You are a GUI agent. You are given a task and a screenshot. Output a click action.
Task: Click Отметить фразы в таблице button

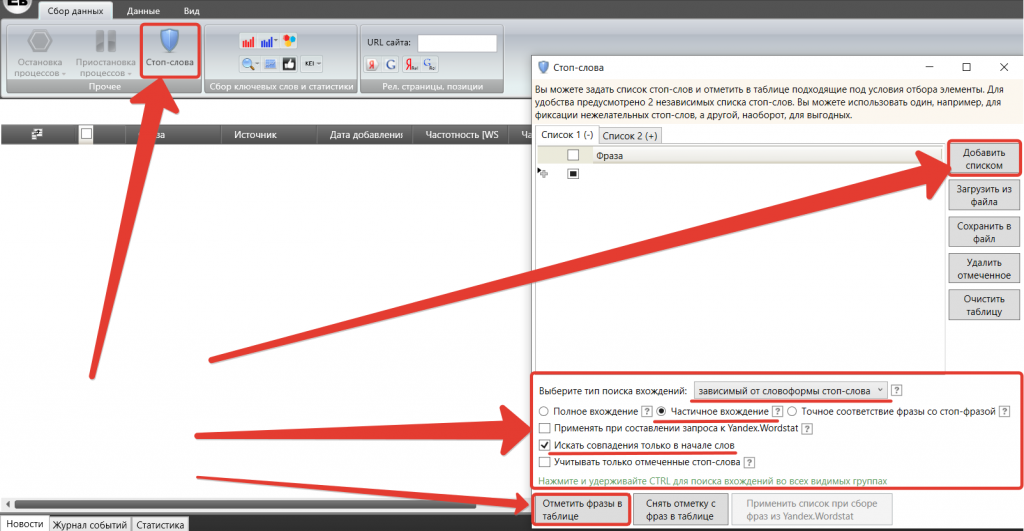[581, 509]
